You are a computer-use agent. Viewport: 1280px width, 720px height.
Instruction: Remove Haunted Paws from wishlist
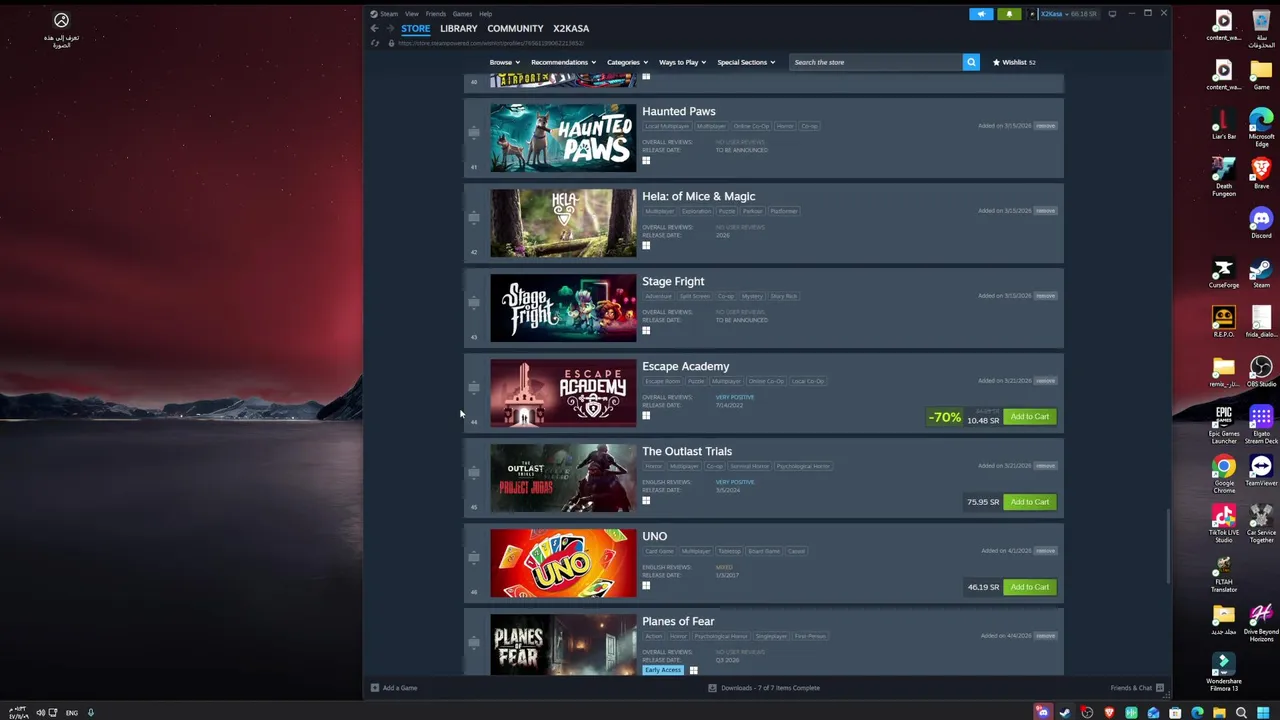point(1046,126)
